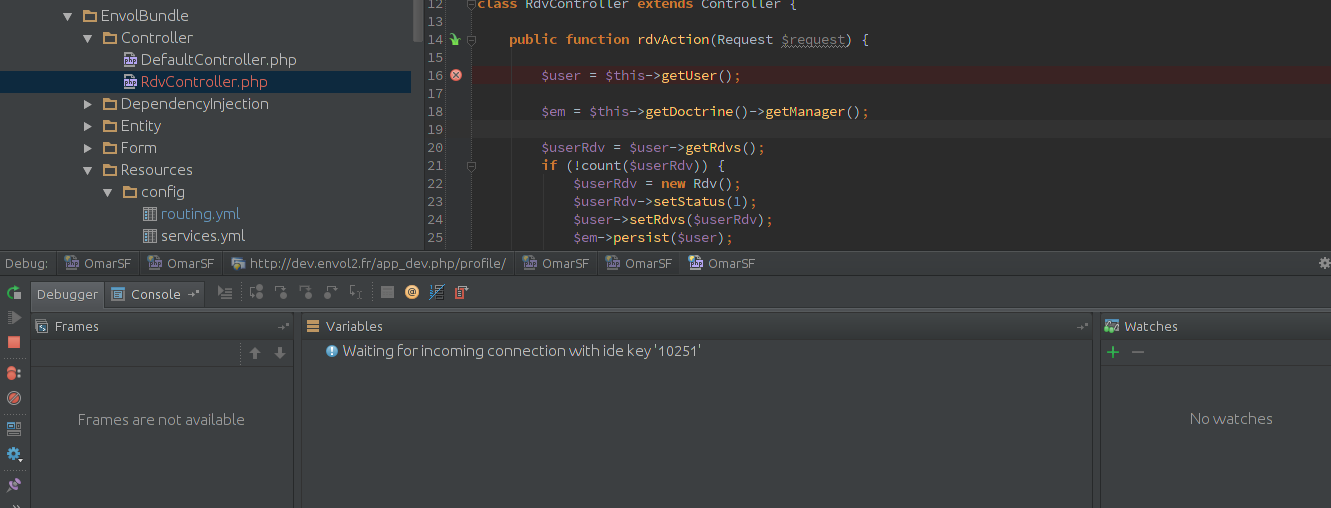Hide the Variables panel using its header arrow
1331x508 pixels.
coord(1083,327)
